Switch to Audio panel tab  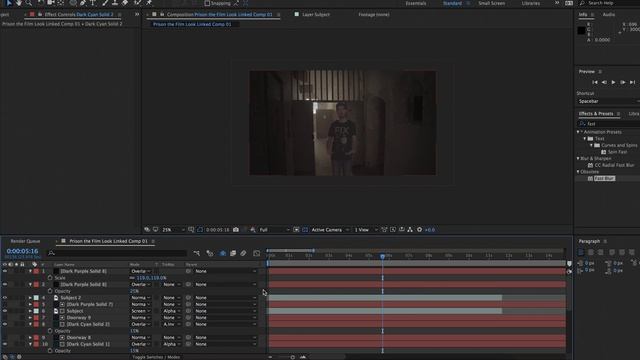[x=609, y=14]
